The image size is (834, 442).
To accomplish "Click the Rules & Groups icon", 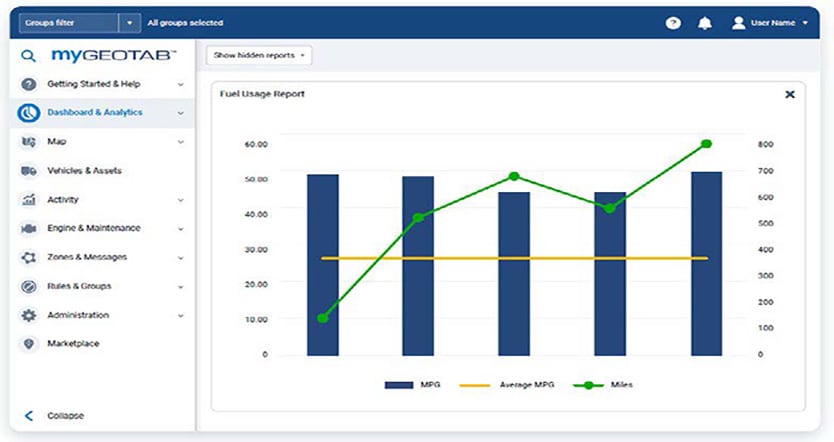I will (28, 286).
